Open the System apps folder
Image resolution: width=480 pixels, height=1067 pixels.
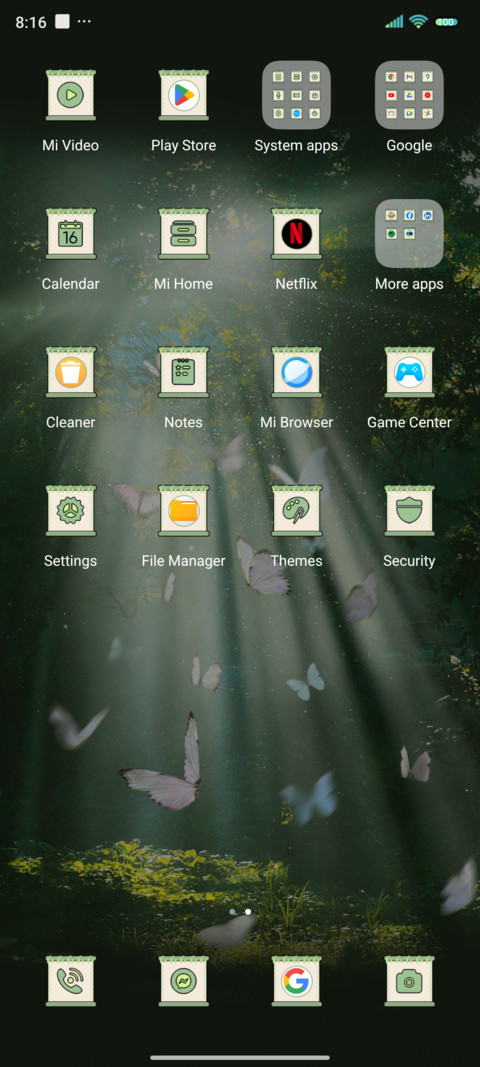296,95
